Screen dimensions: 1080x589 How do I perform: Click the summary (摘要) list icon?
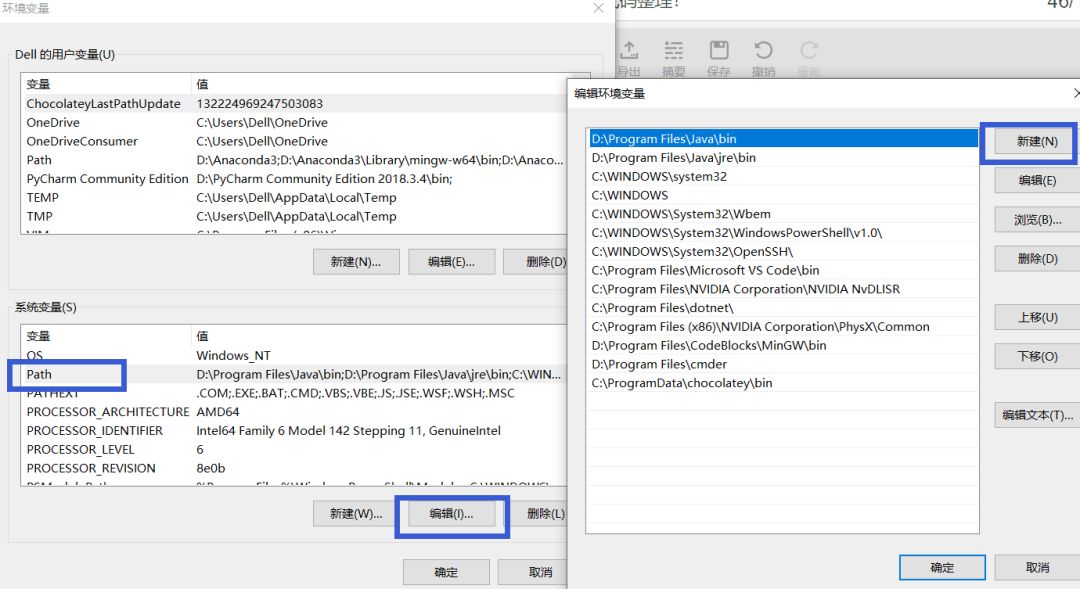click(x=674, y=52)
